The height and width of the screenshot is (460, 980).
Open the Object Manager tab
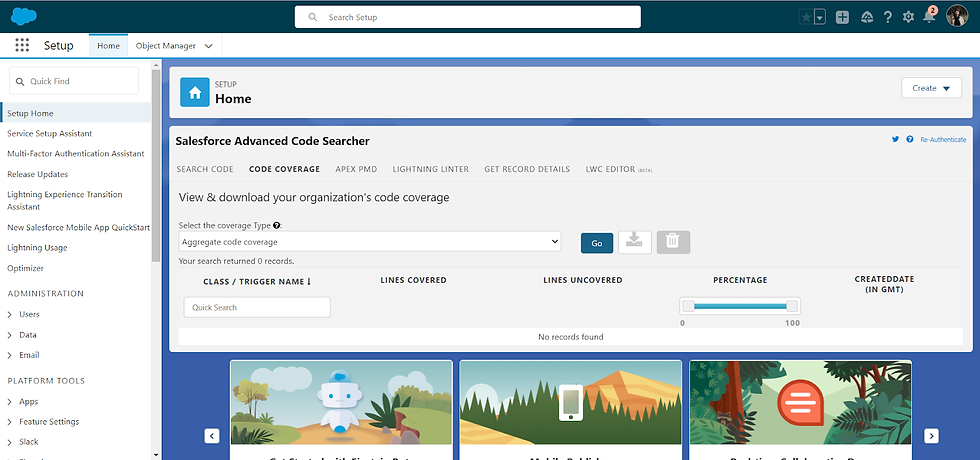[166, 46]
